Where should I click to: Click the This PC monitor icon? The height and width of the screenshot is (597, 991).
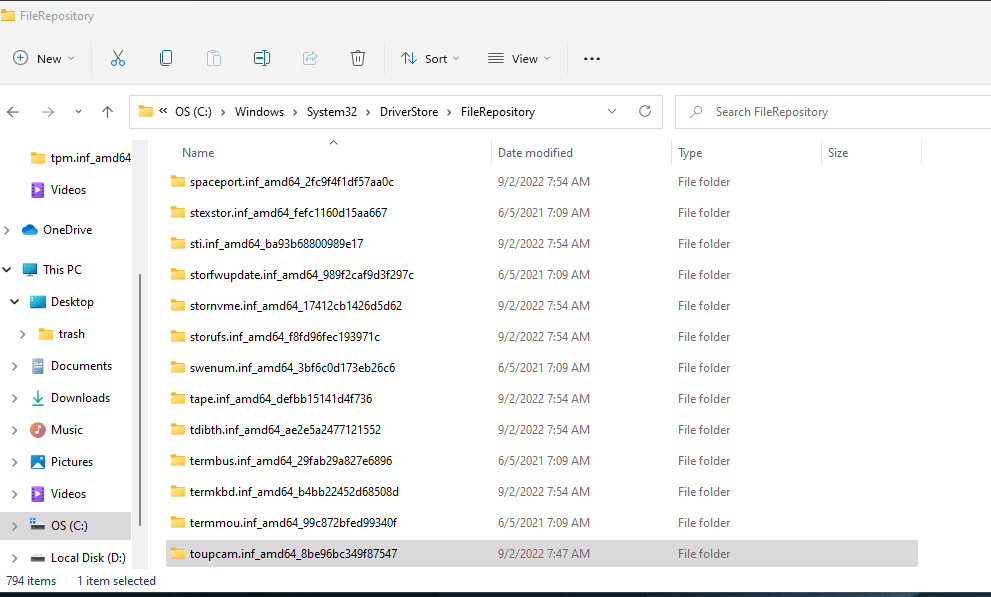pyautogui.click(x=30, y=270)
